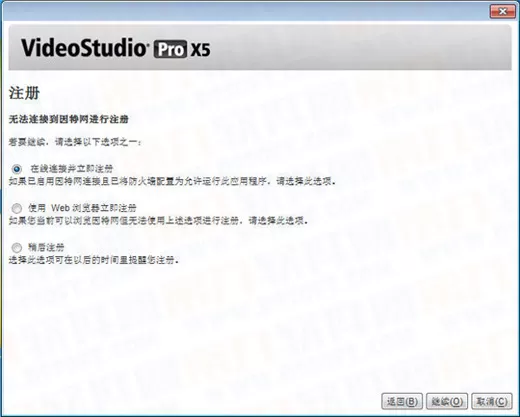Image resolution: width=520 pixels, height=417 pixels.
Task: Click the VideoStudio Pro X5 logo
Action: [x=116, y=48]
